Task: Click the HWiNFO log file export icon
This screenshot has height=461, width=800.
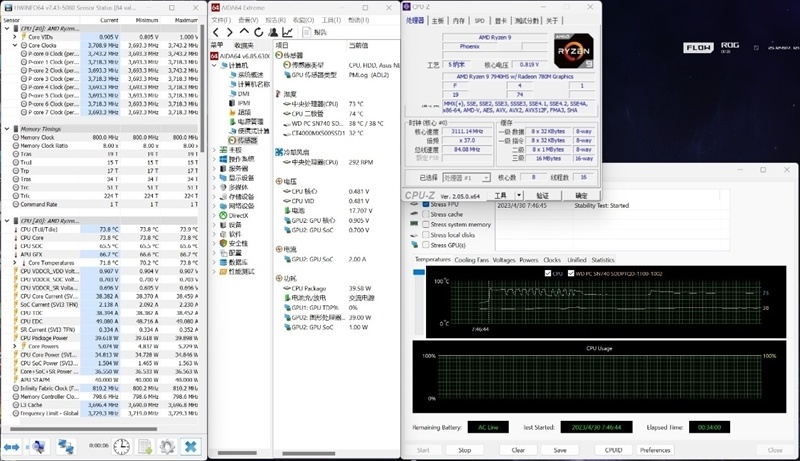Action: [144, 446]
